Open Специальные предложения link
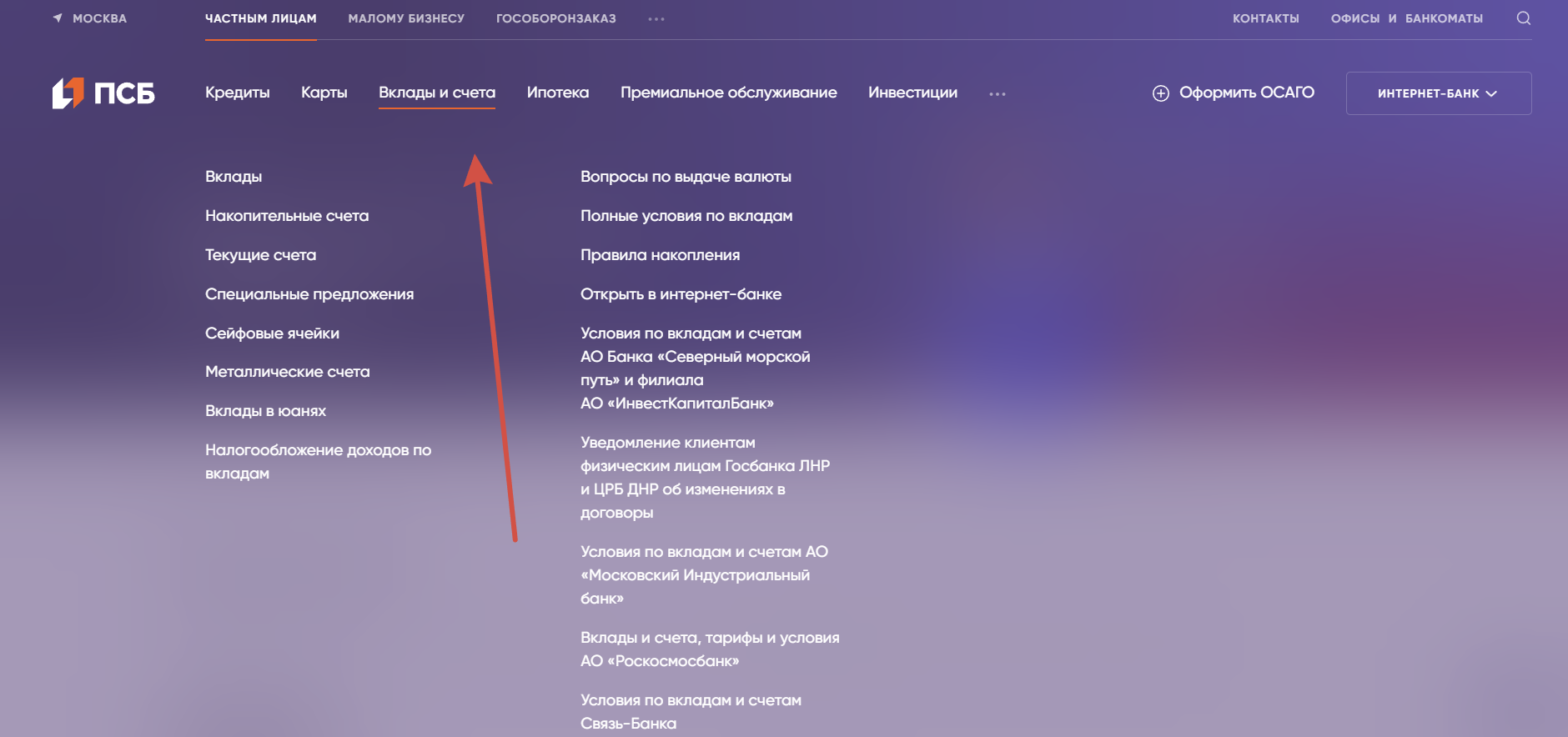 (309, 294)
